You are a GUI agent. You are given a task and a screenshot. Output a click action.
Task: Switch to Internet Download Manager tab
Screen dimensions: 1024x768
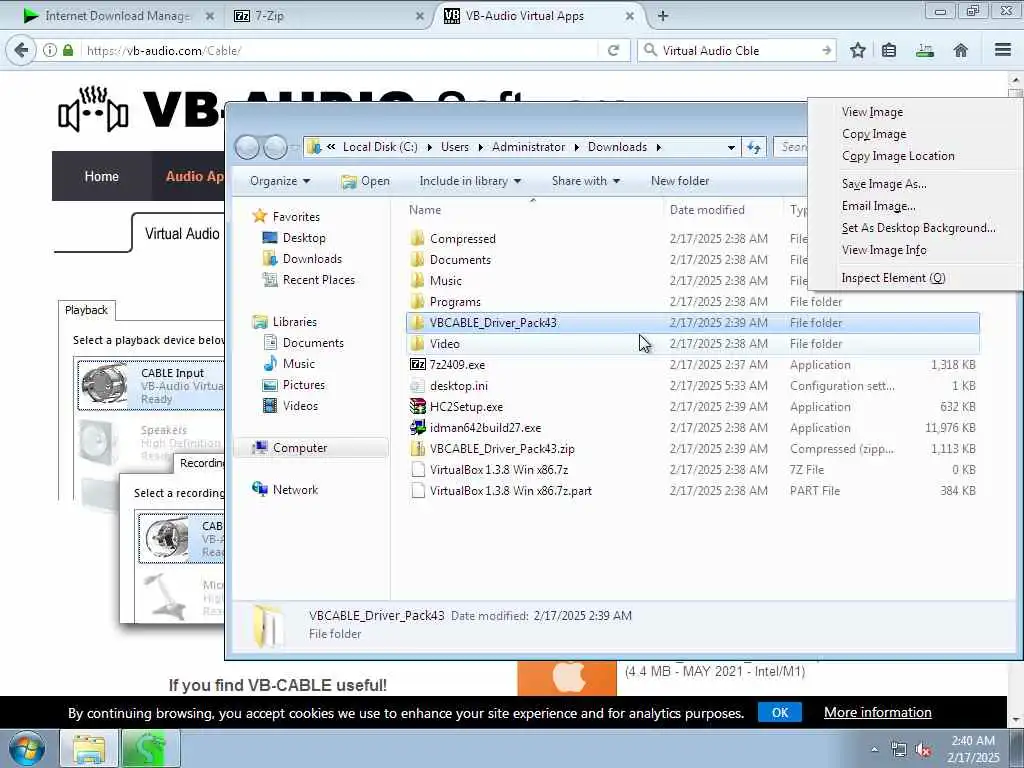point(118,16)
